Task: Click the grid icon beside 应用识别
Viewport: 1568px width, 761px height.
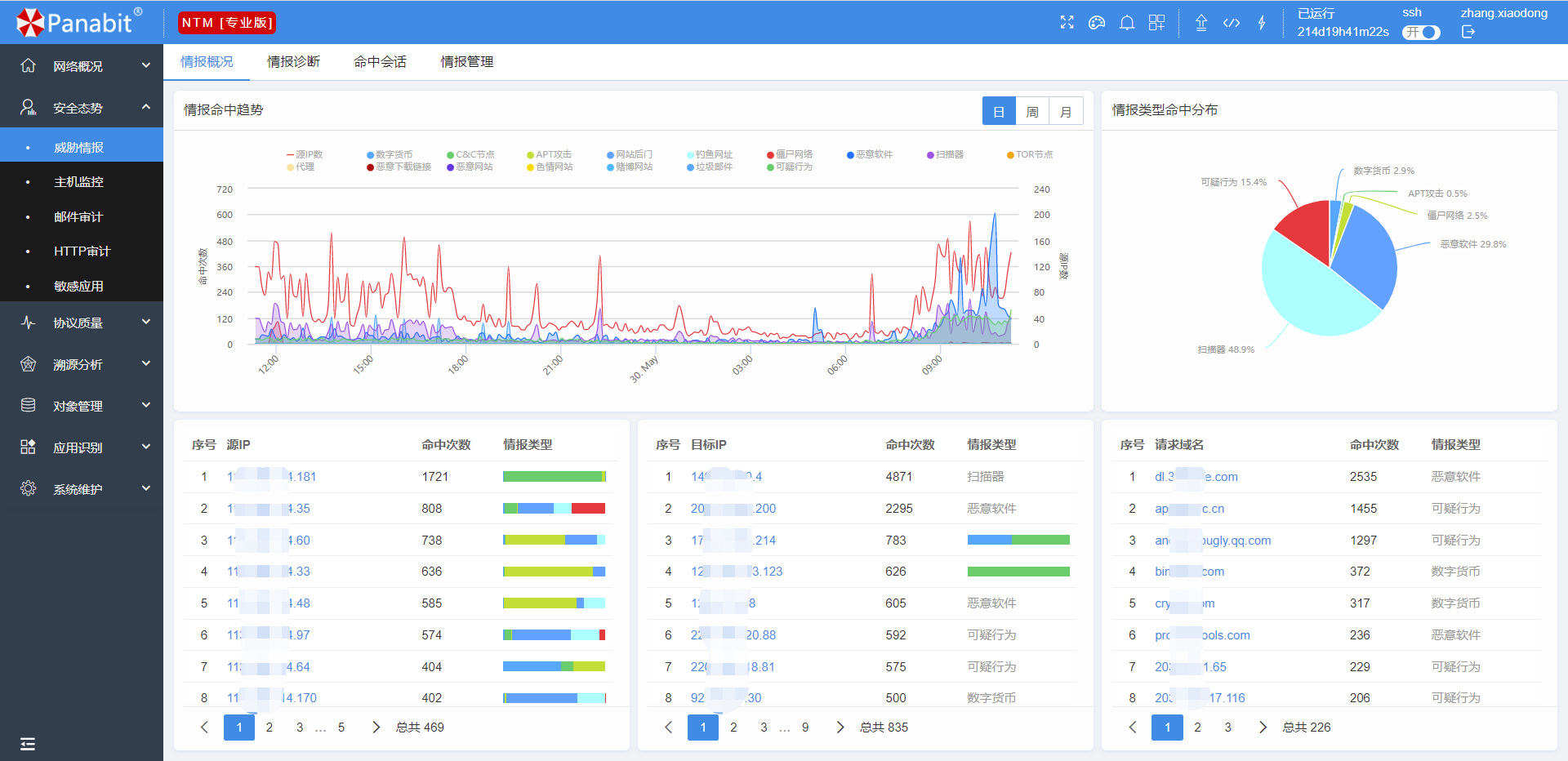Action: (28, 447)
